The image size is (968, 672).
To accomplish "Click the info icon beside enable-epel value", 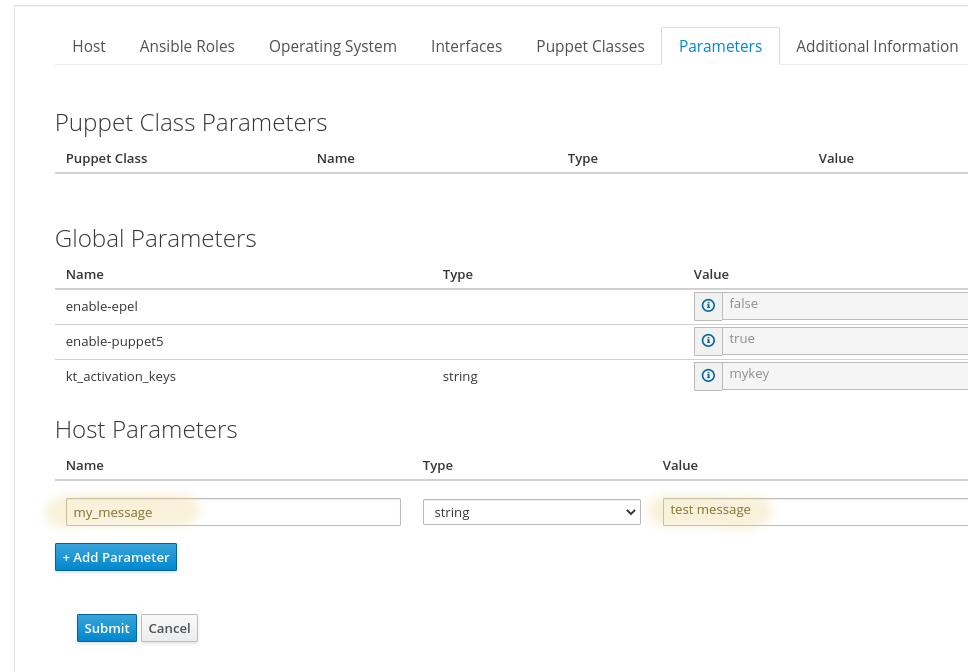I will [x=708, y=306].
